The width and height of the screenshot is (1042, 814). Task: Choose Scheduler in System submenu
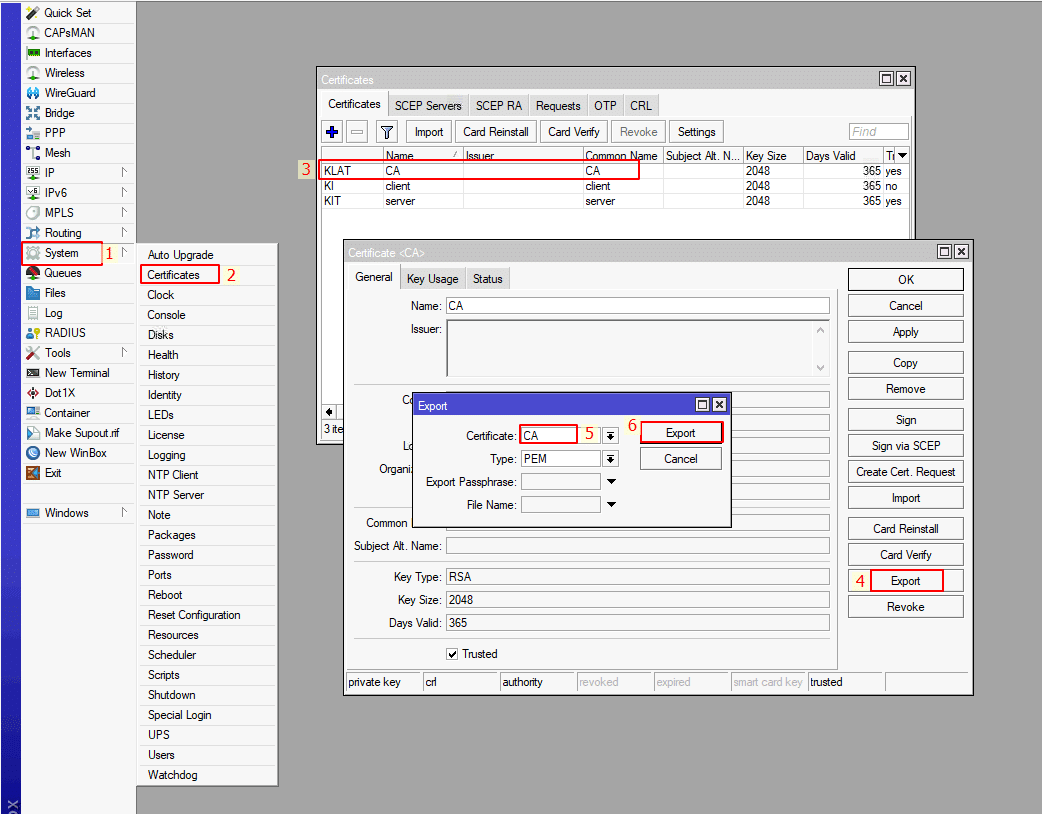172,655
